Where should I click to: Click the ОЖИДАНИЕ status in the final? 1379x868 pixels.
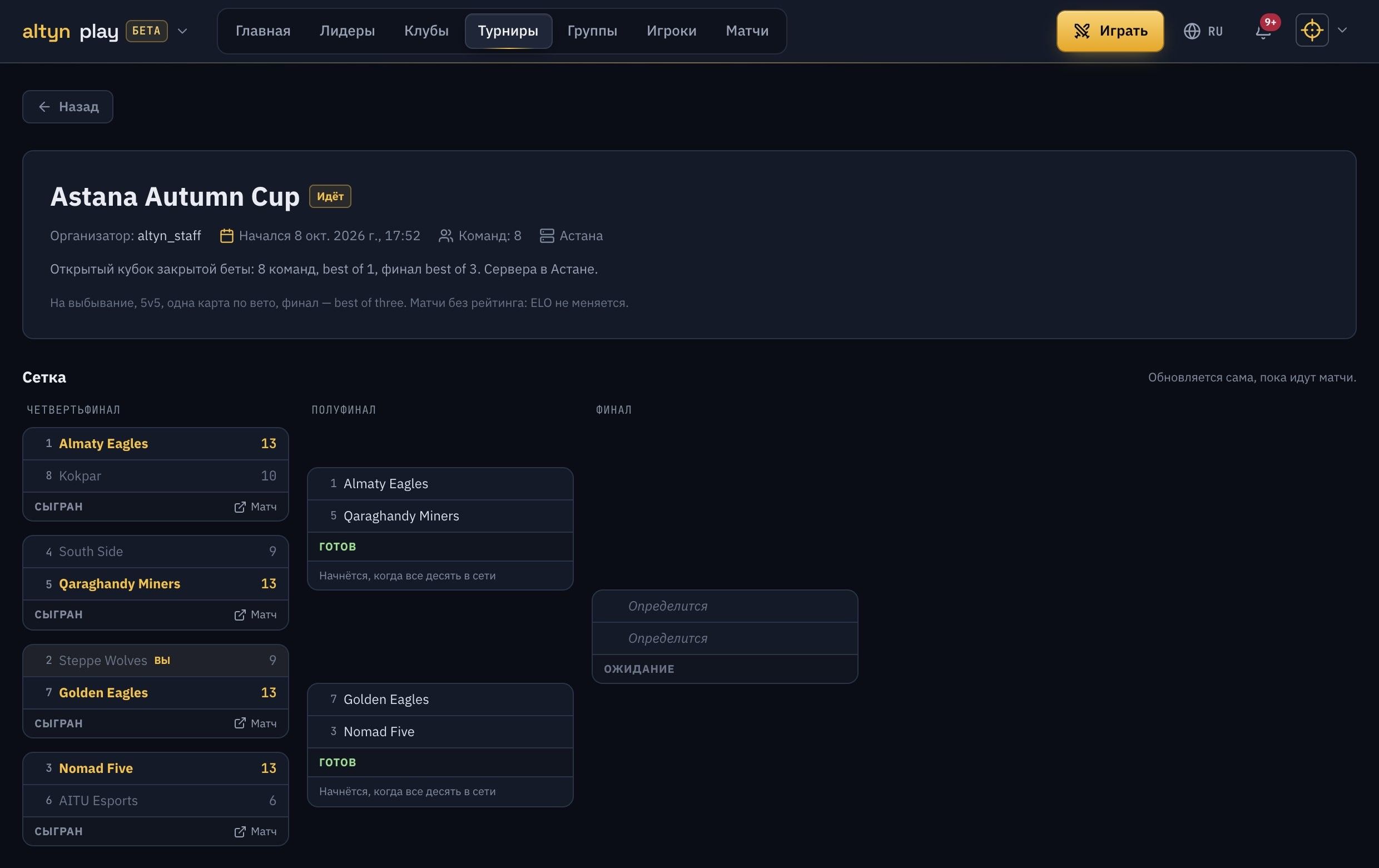tap(639, 669)
